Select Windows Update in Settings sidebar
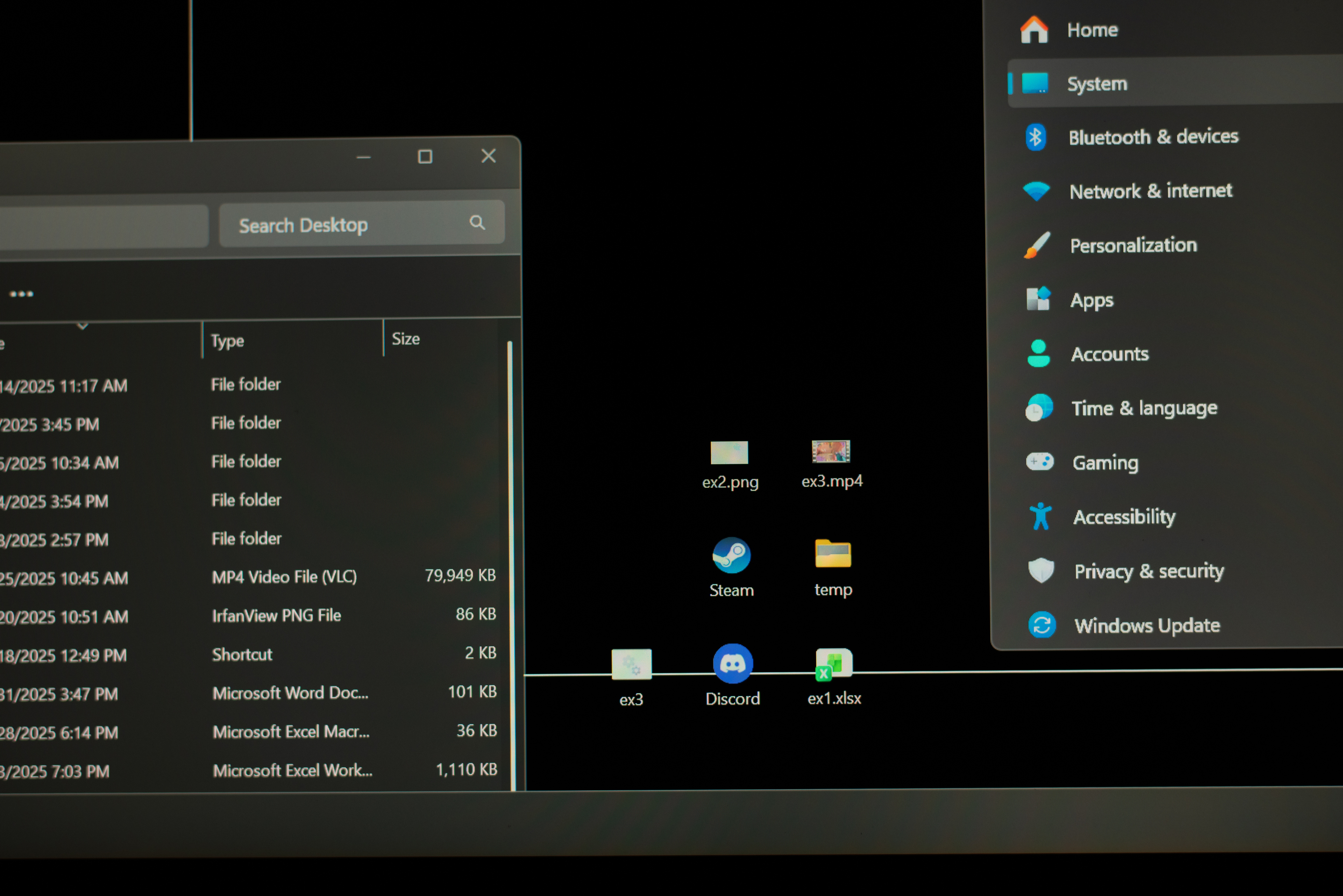 click(x=1146, y=626)
